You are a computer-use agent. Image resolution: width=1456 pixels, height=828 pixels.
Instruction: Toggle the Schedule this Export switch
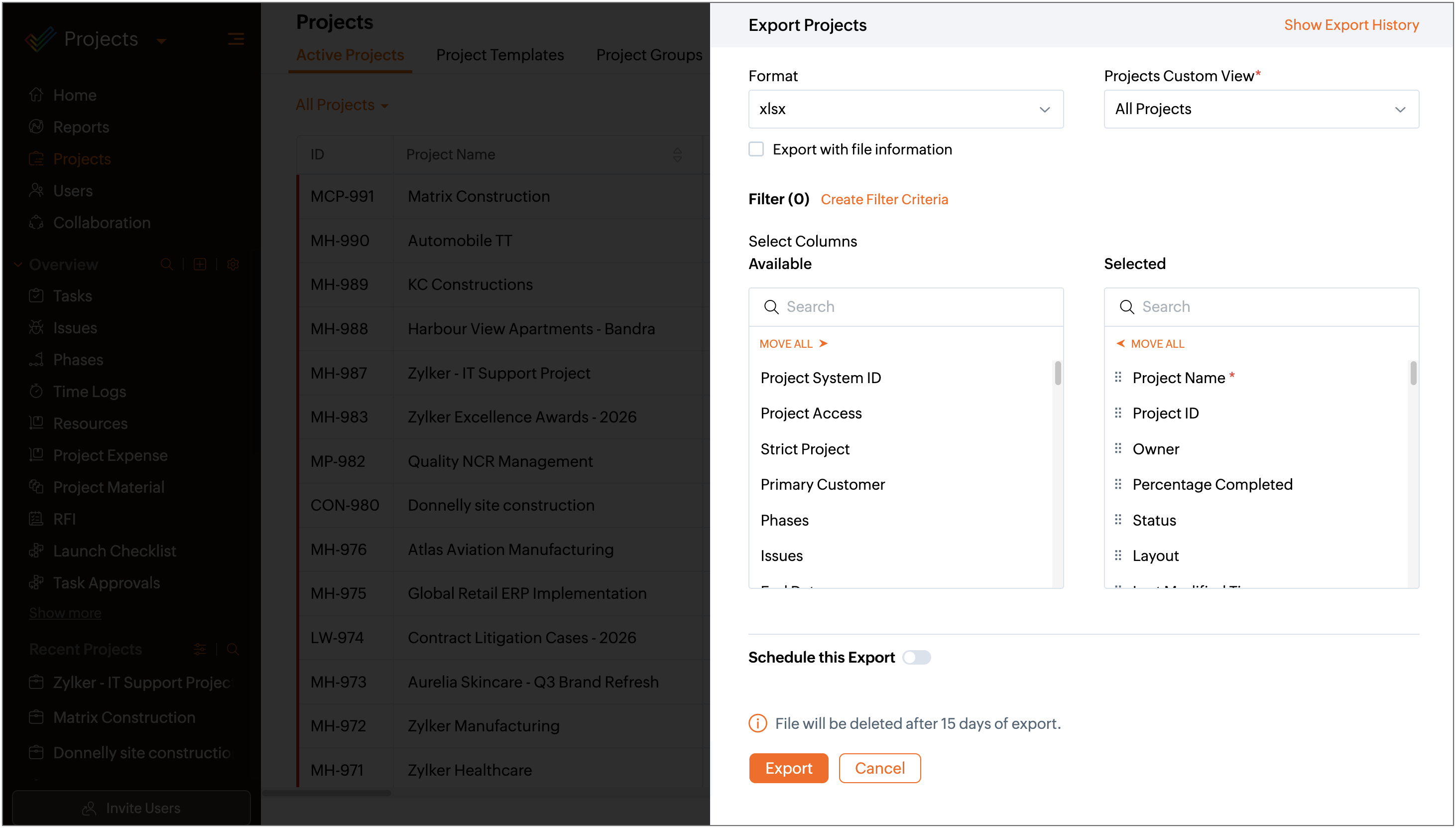coord(916,658)
